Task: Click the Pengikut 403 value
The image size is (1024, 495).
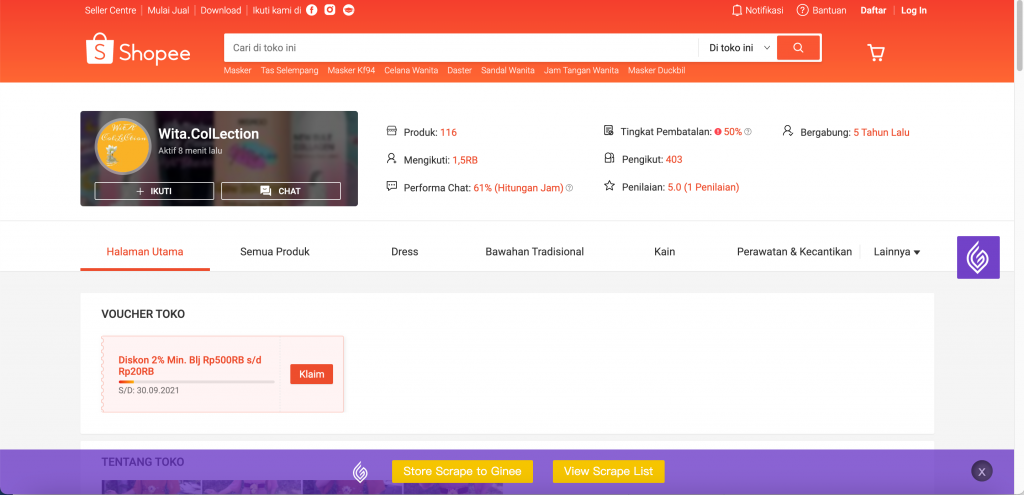Action: [674, 159]
